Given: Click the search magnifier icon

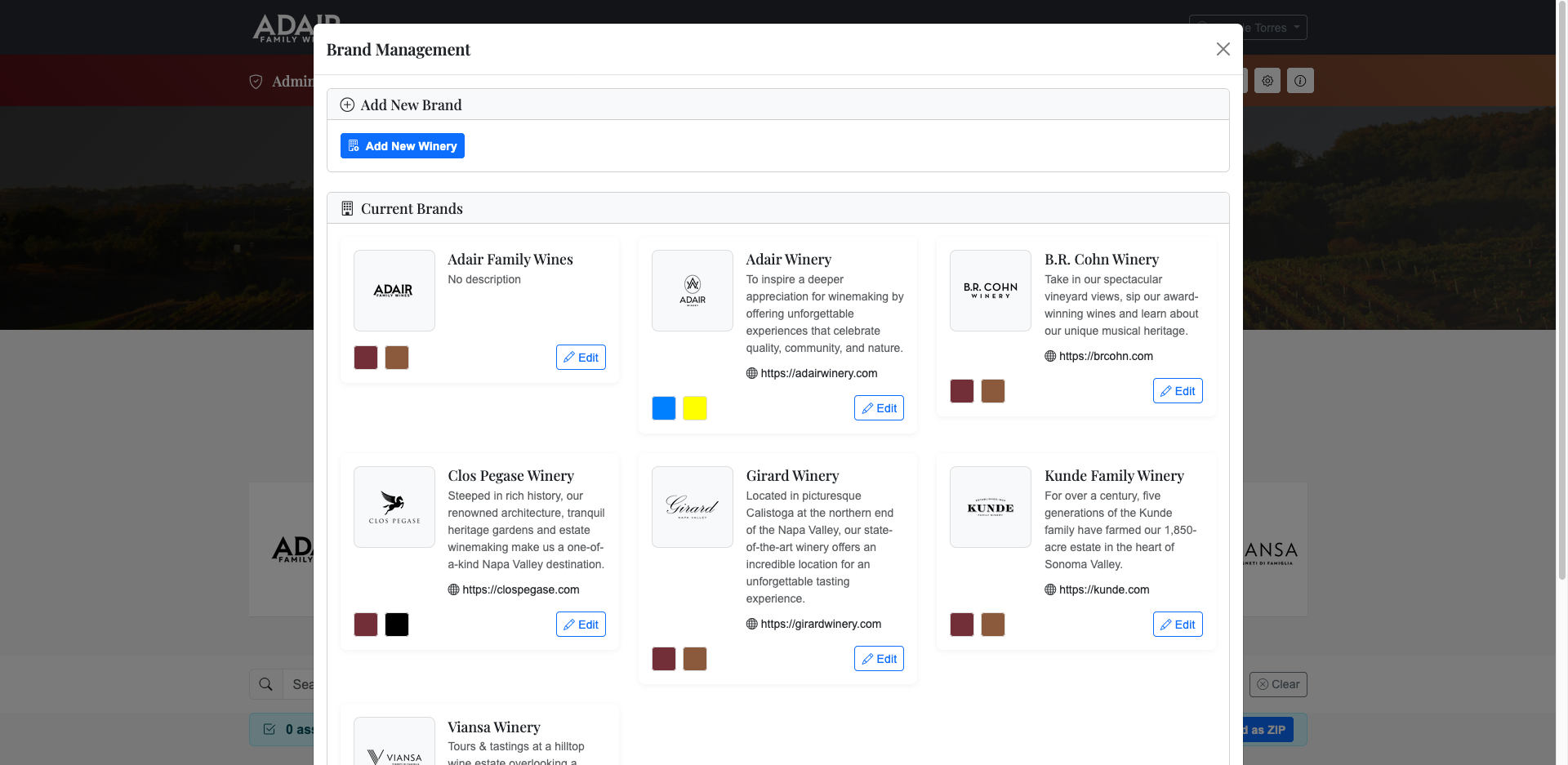Looking at the screenshot, I should tap(266, 684).
